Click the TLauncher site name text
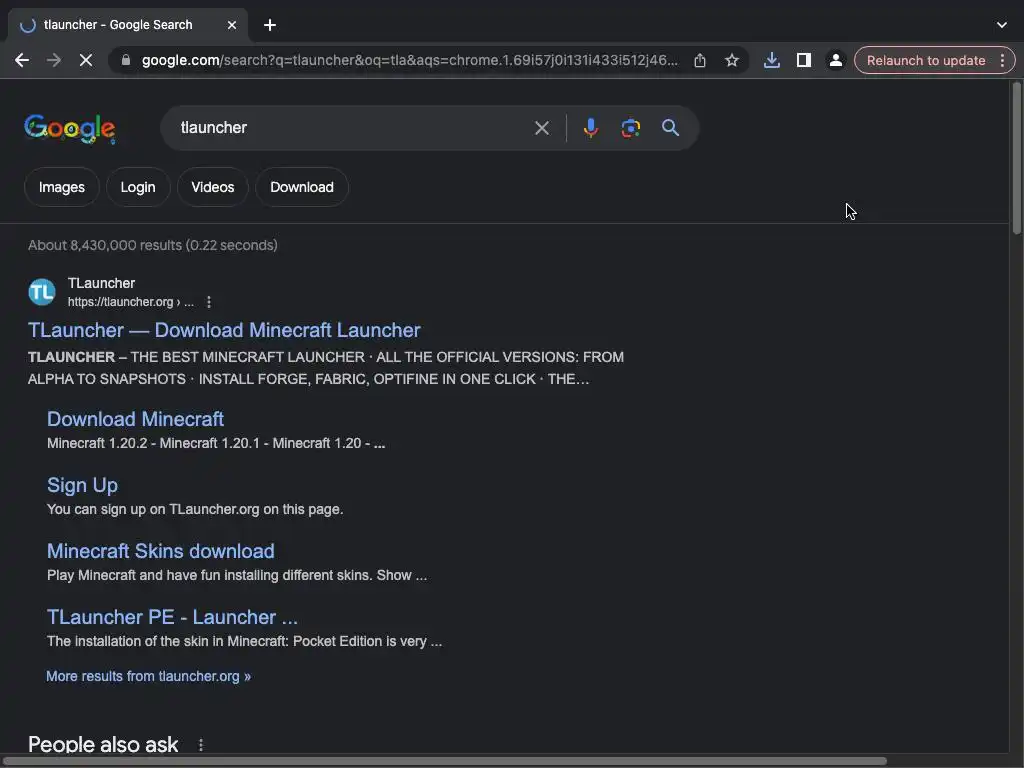This screenshot has height=768, width=1024. pyautogui.click(x=101, y=283)
